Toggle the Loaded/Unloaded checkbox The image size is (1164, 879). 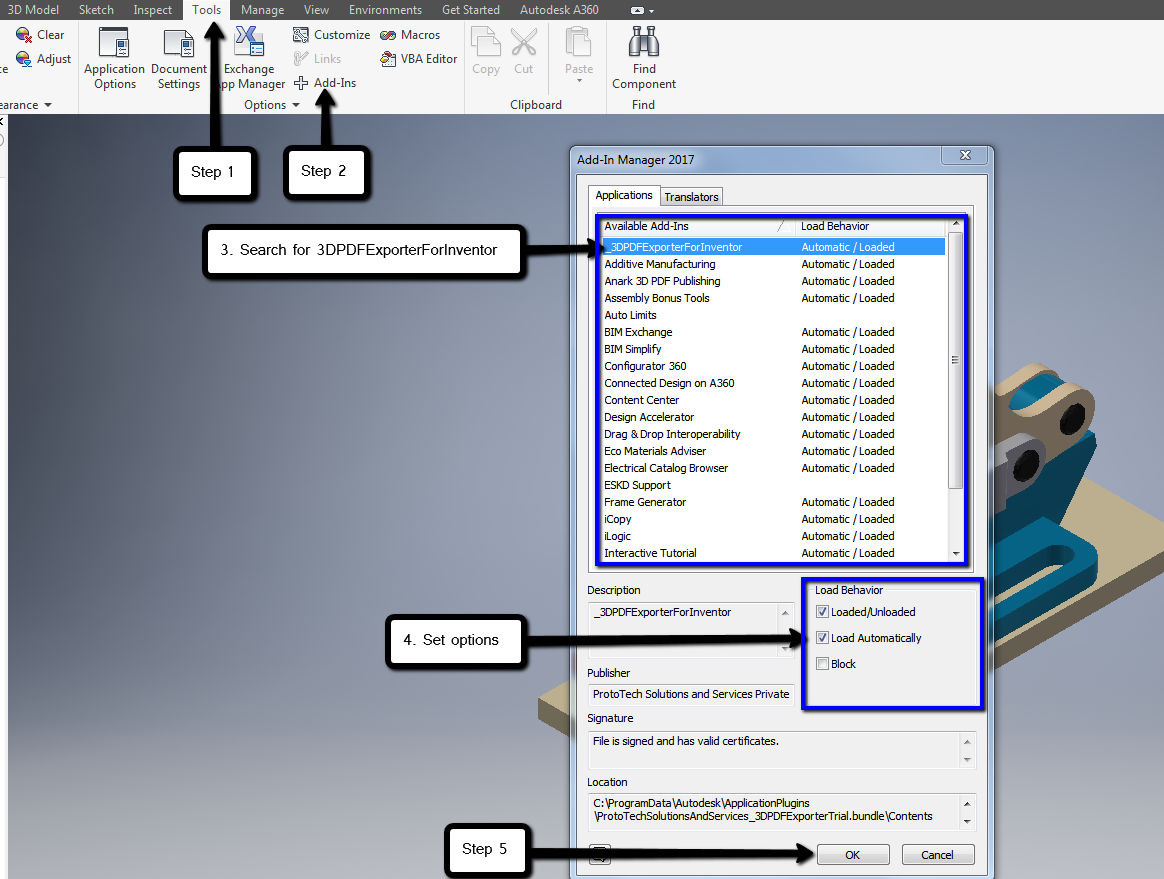tap(822, 612)
